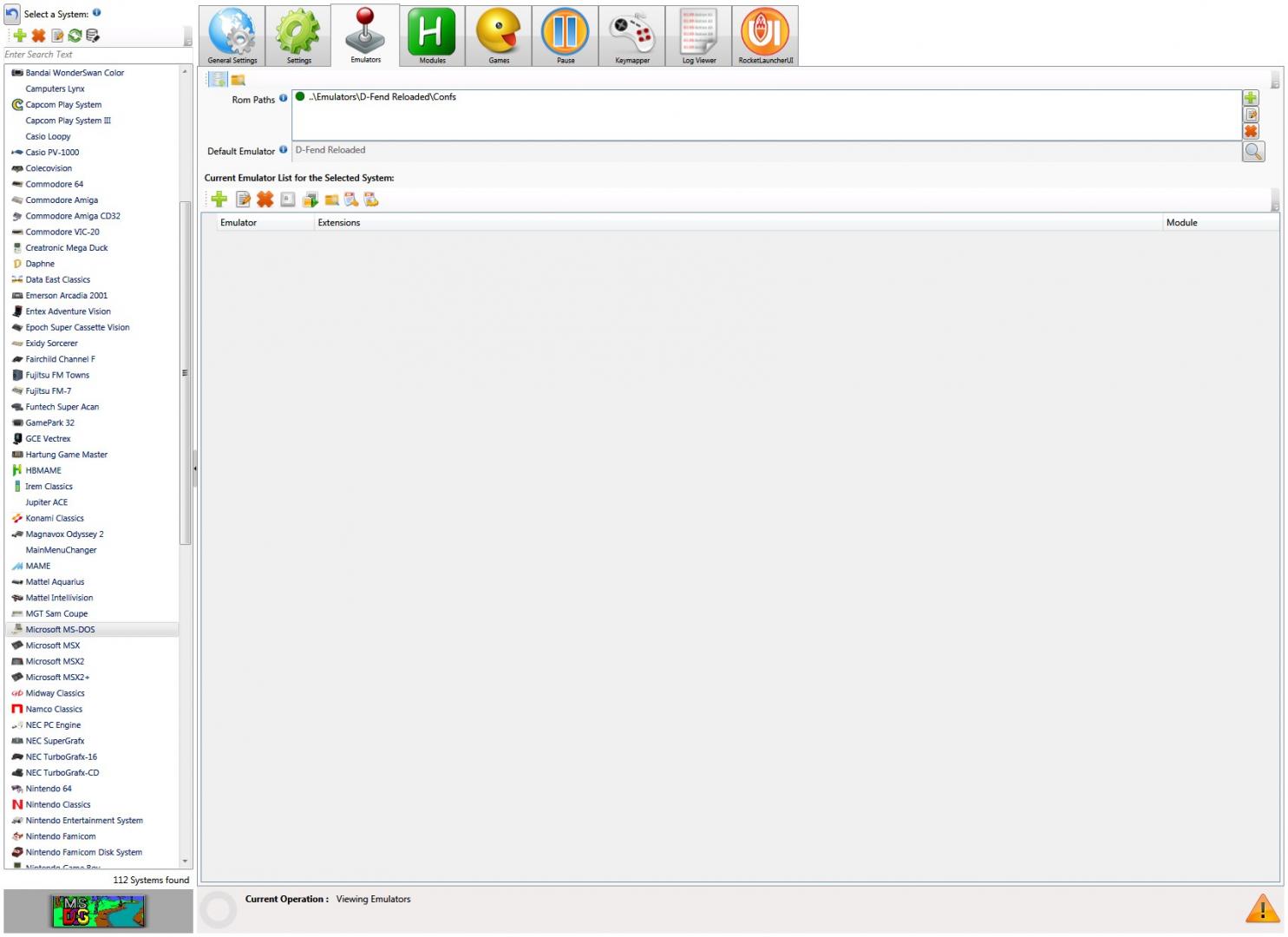This screenshot has width=1288, height=937.
Task: Open the Log Viewer tab
Action: click(699, 36)
